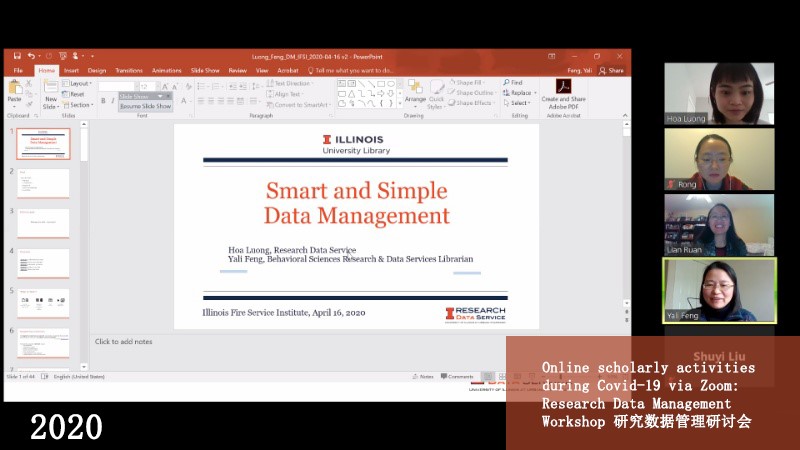This screenshot has height=450, width=800.
Task: Open Comments from the status bar
Action: [x=457, y=377]
